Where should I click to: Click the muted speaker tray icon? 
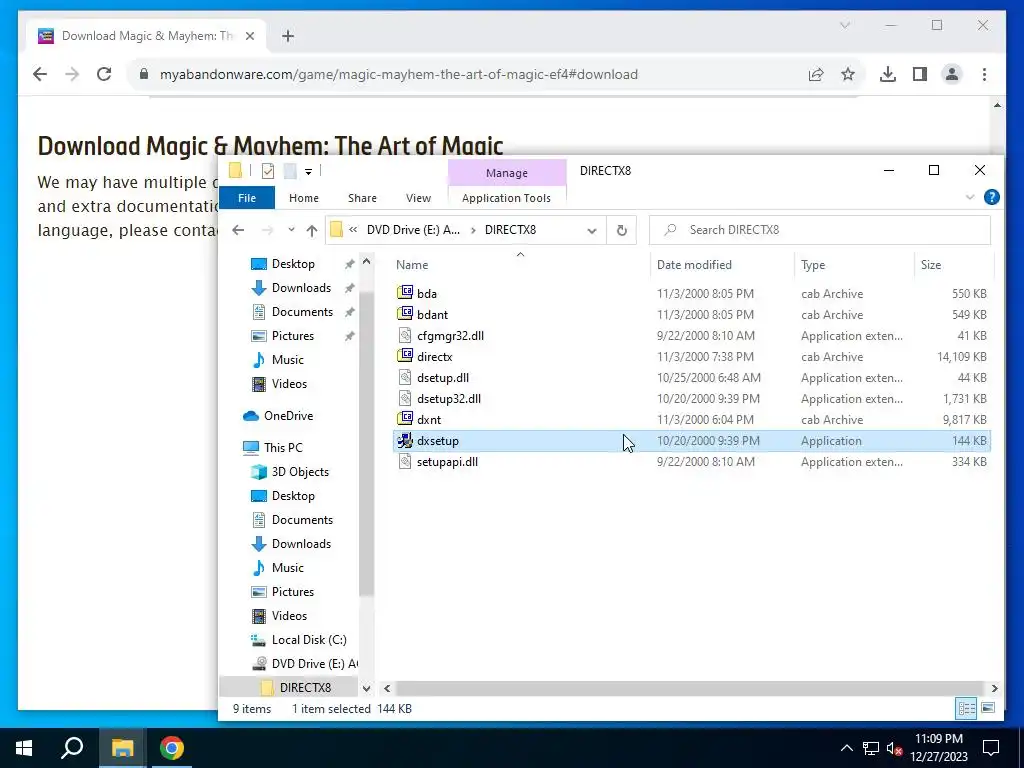(894, 748)
